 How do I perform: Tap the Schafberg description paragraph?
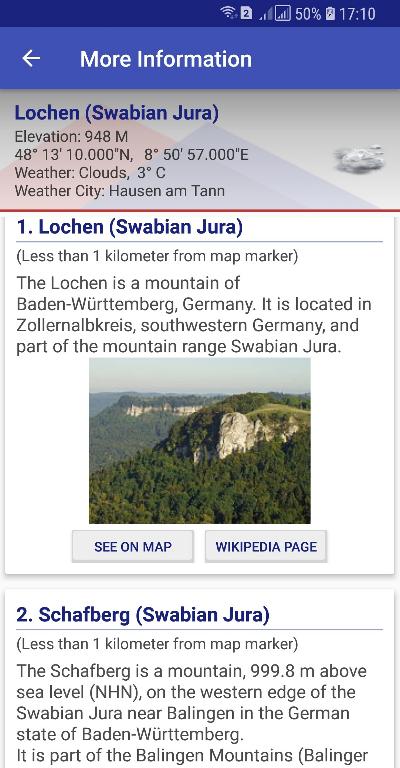click(x=192, y=712)
